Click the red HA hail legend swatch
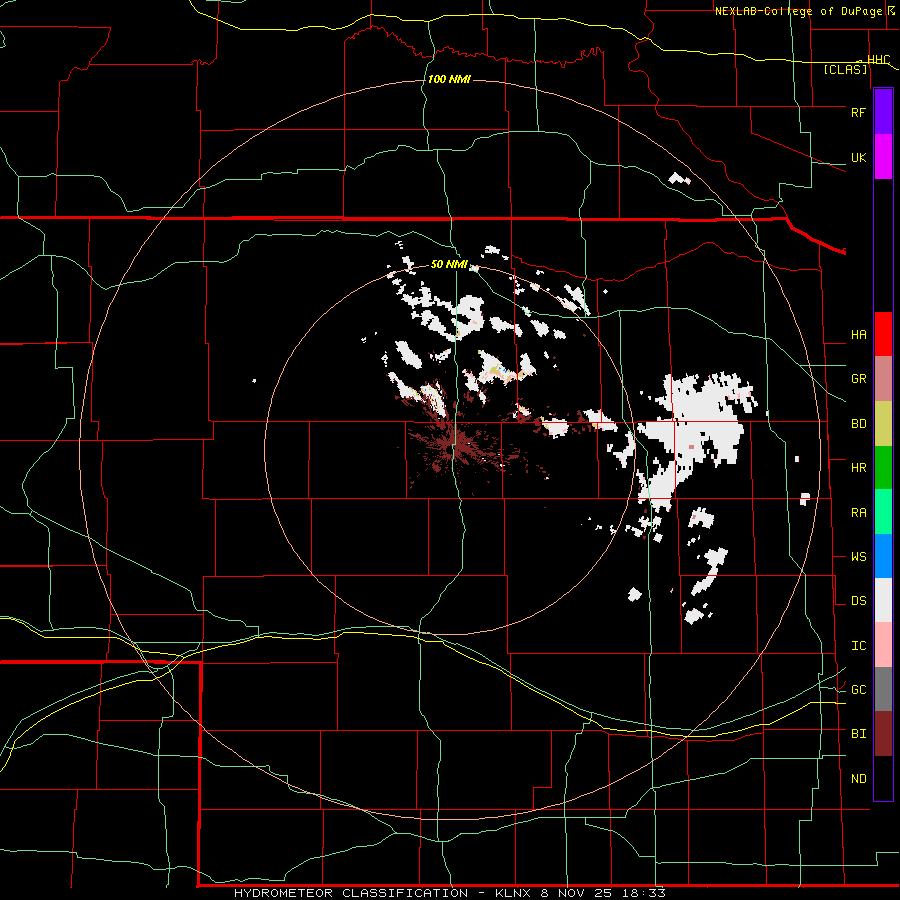Viewport: 900px width, 900px height. (883, 334)
